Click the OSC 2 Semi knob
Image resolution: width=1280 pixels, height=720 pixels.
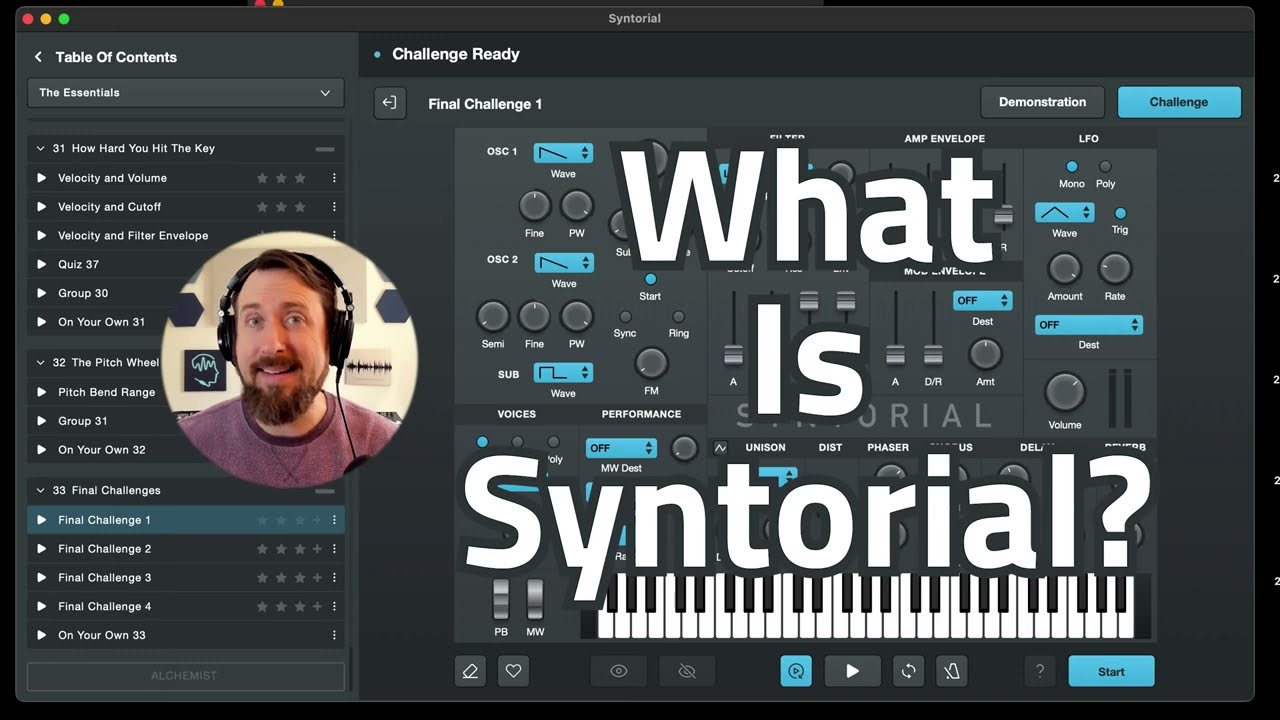tap(492, 316)
